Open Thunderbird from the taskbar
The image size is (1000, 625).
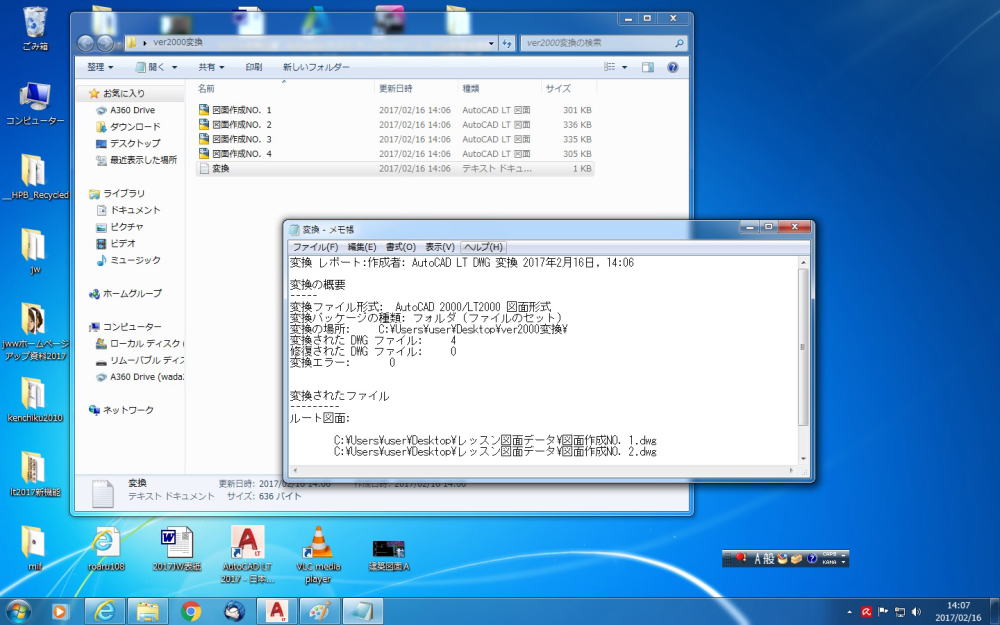click(234, 612)
